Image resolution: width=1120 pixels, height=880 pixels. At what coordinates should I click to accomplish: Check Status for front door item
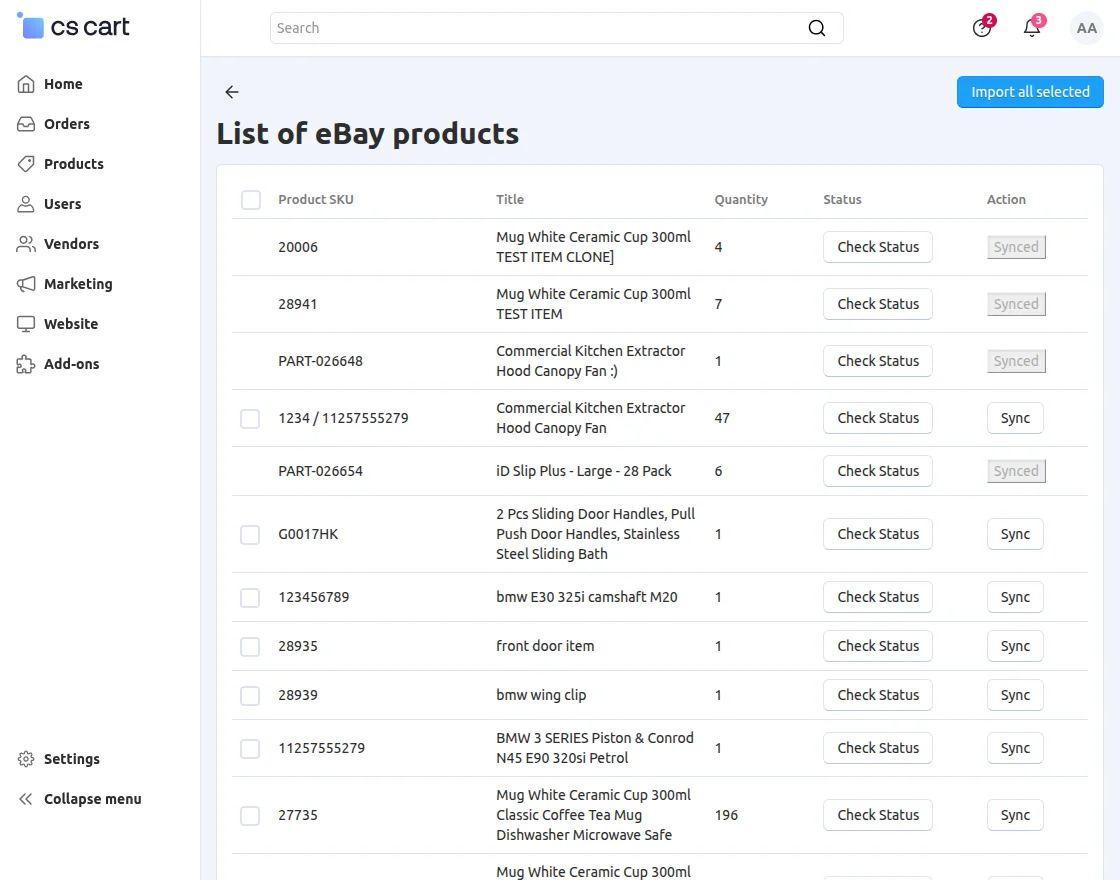[877, 646]
